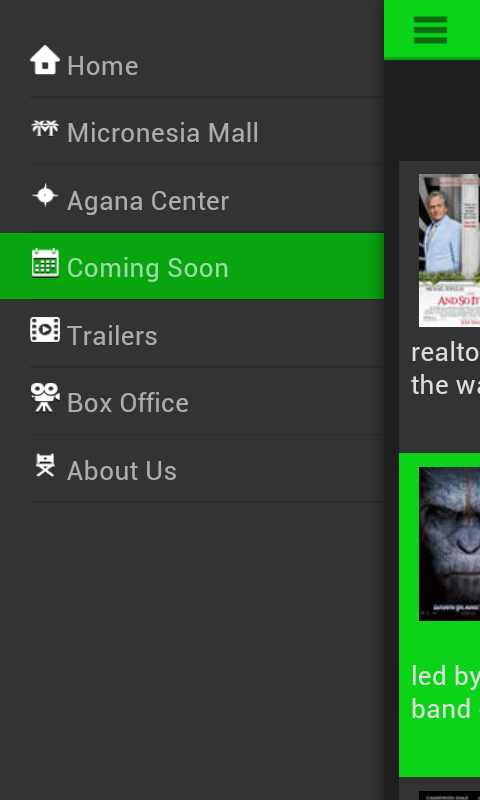The height and width of the screenshot is (800, 480).
Task: Select the highlighted Coming Soon entry
Action: point(192,266)
